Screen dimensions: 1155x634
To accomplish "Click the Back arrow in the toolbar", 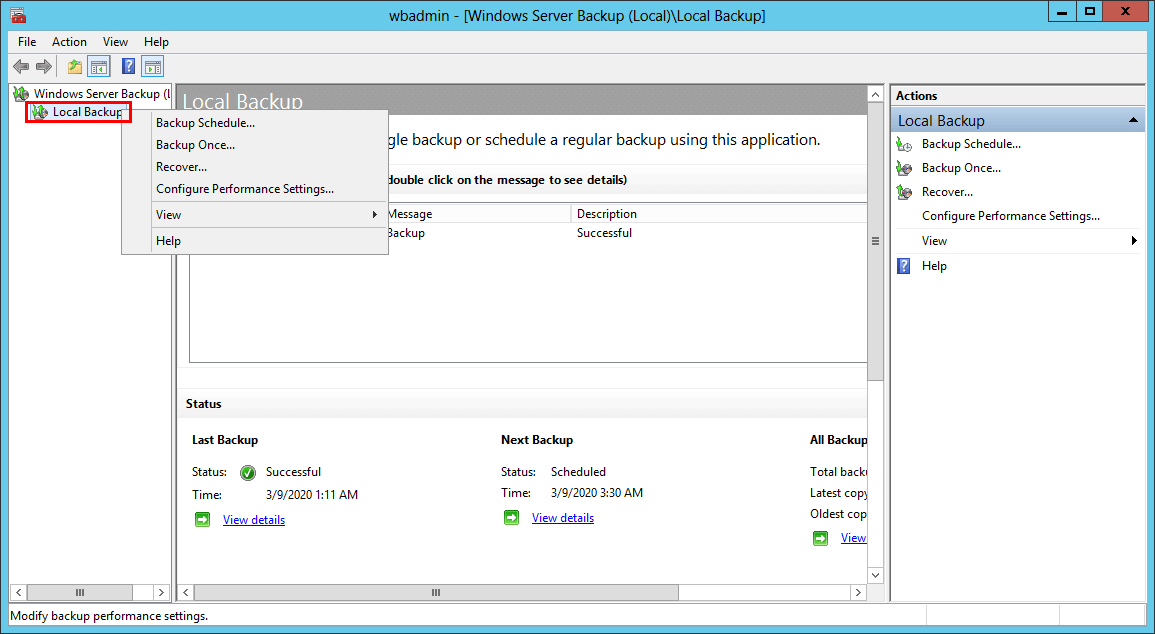I will pos(21,67).
